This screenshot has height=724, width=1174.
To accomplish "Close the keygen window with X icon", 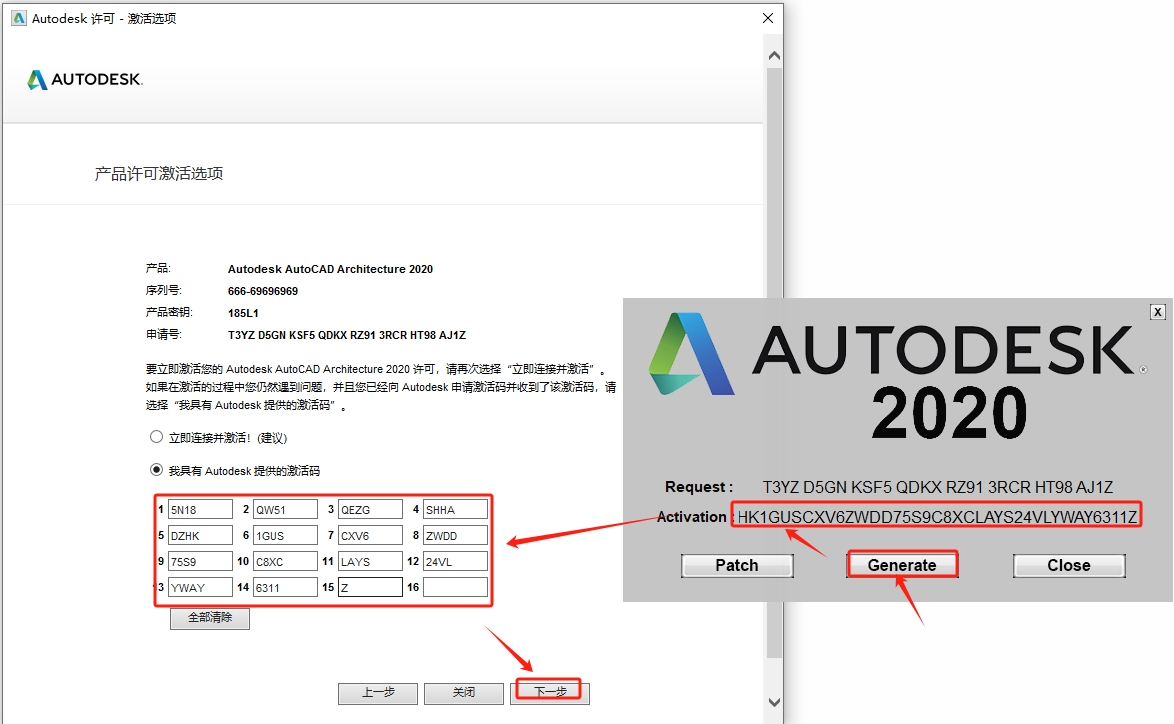I will pyautogui.click(x=1158, y=311).
